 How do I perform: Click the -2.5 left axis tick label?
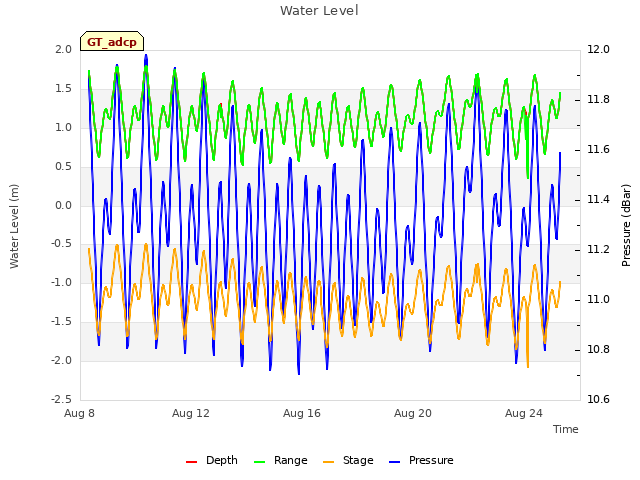pos(61,399)
